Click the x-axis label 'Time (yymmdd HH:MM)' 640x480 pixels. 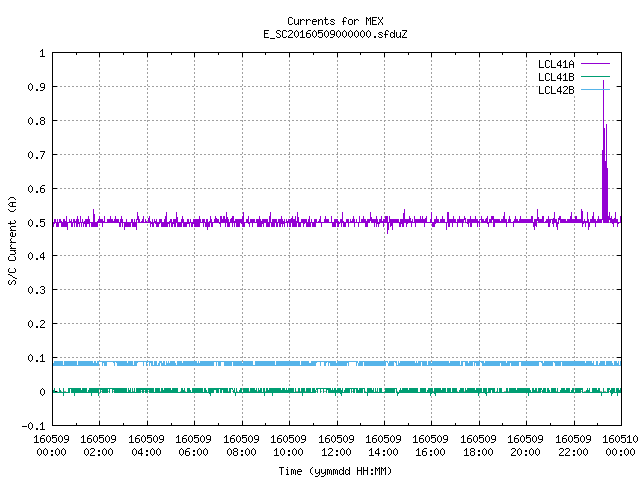click(x=335, y=471)
